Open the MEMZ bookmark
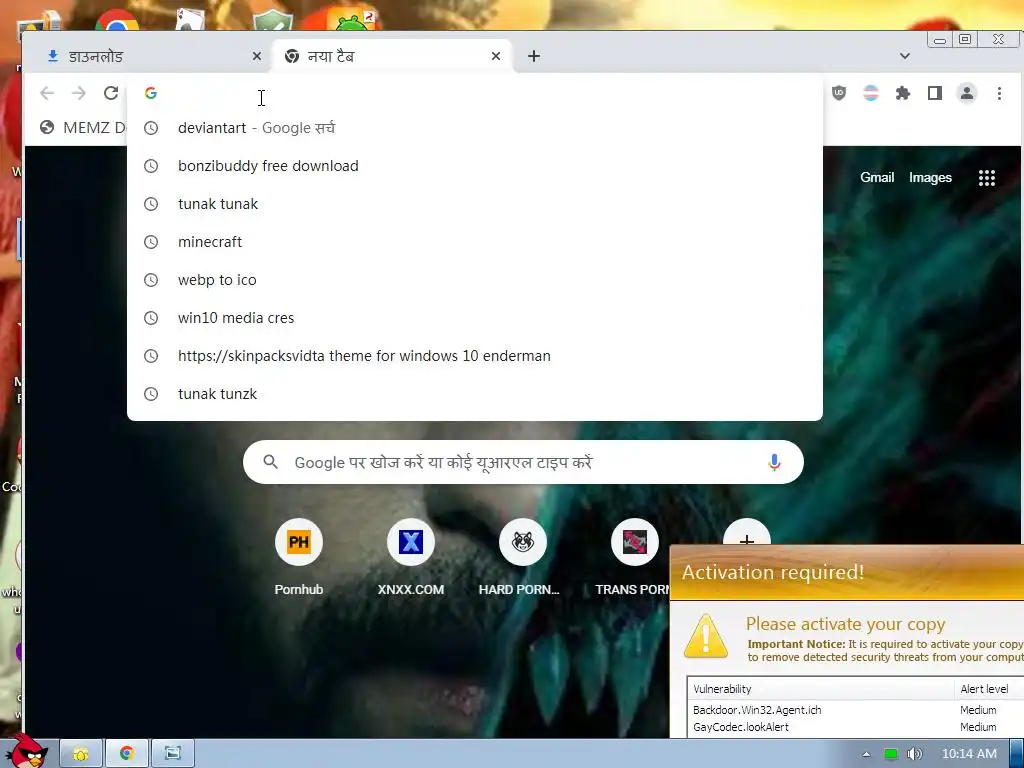This screenshot has width=1024, height=768. [x=82, y=127]
